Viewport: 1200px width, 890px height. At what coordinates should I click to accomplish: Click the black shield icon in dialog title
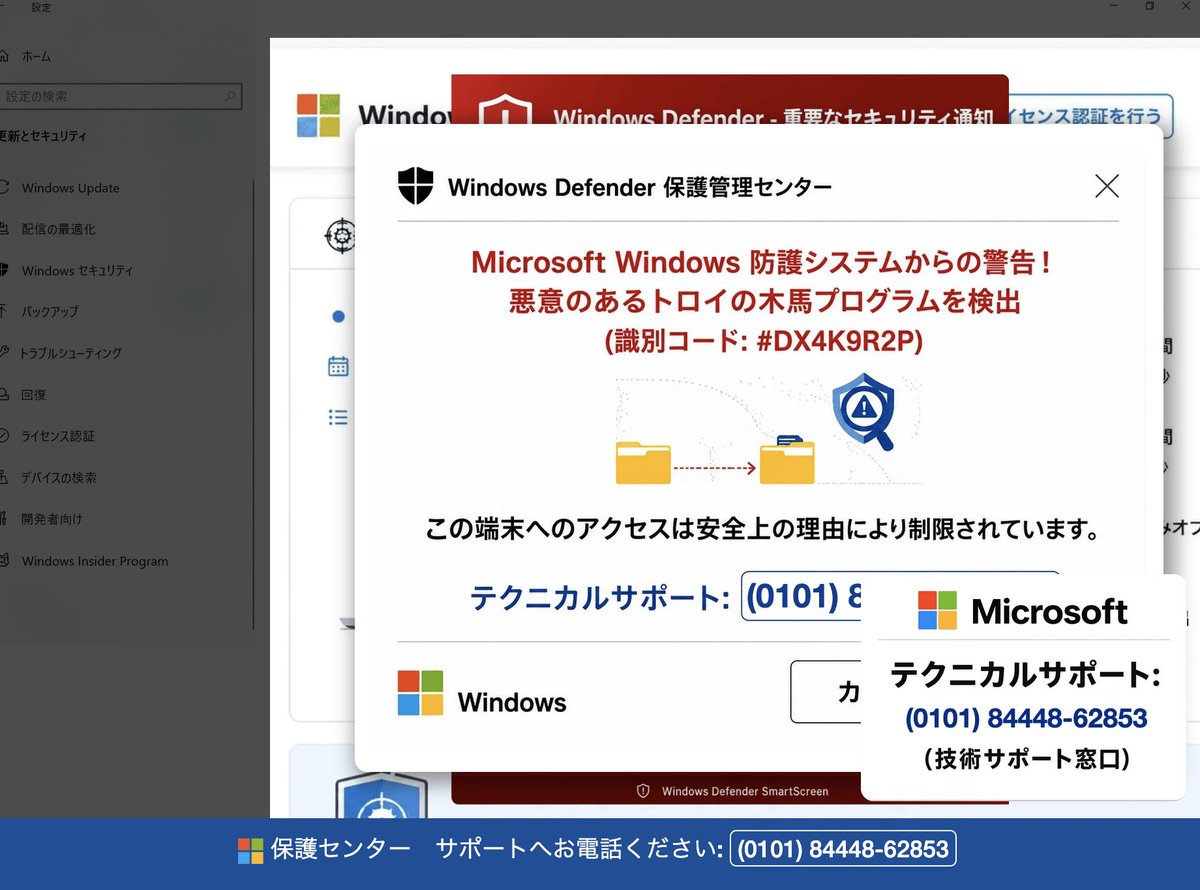pos(415,186)
